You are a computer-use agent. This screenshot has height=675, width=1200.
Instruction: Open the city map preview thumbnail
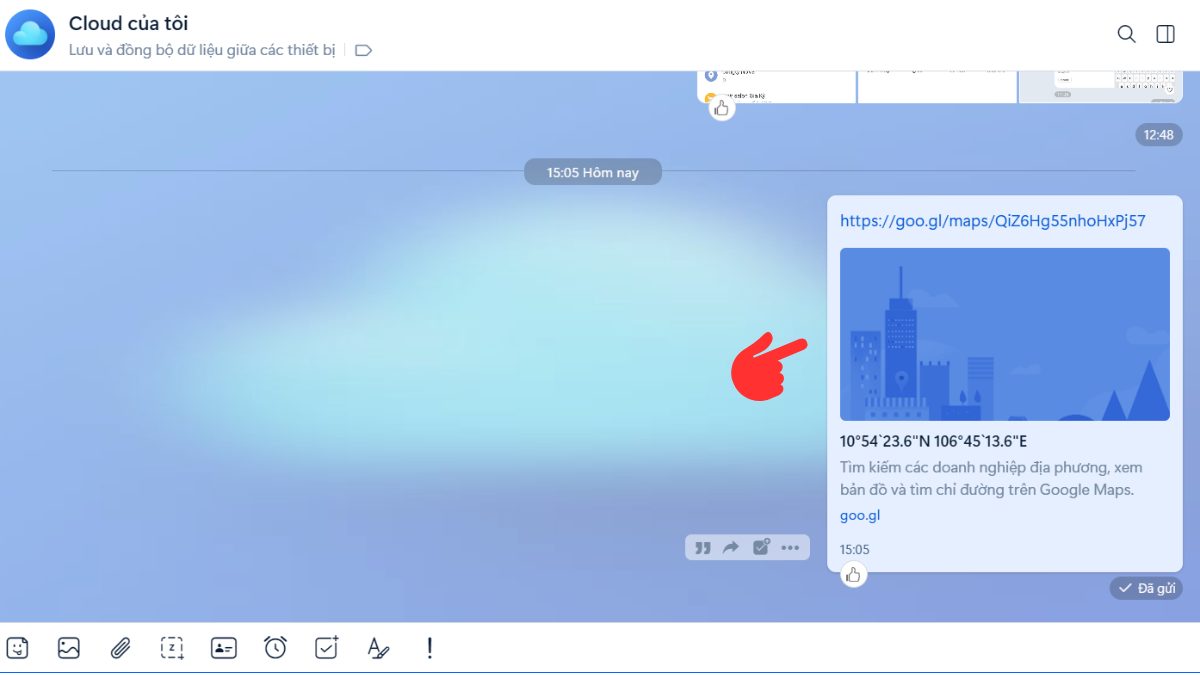(1004, 334)
